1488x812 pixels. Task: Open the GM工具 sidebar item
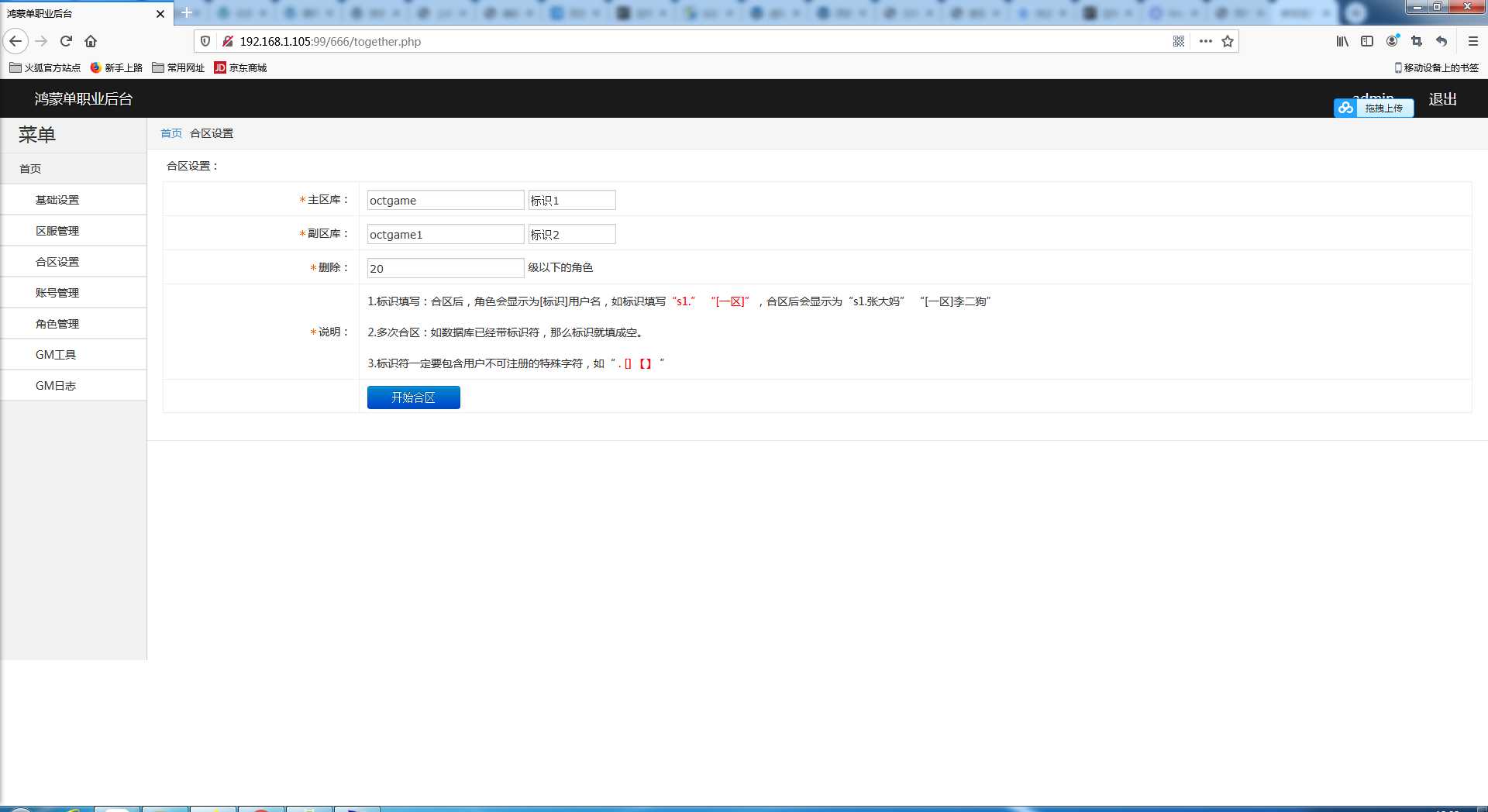click(x=56, y=355)
